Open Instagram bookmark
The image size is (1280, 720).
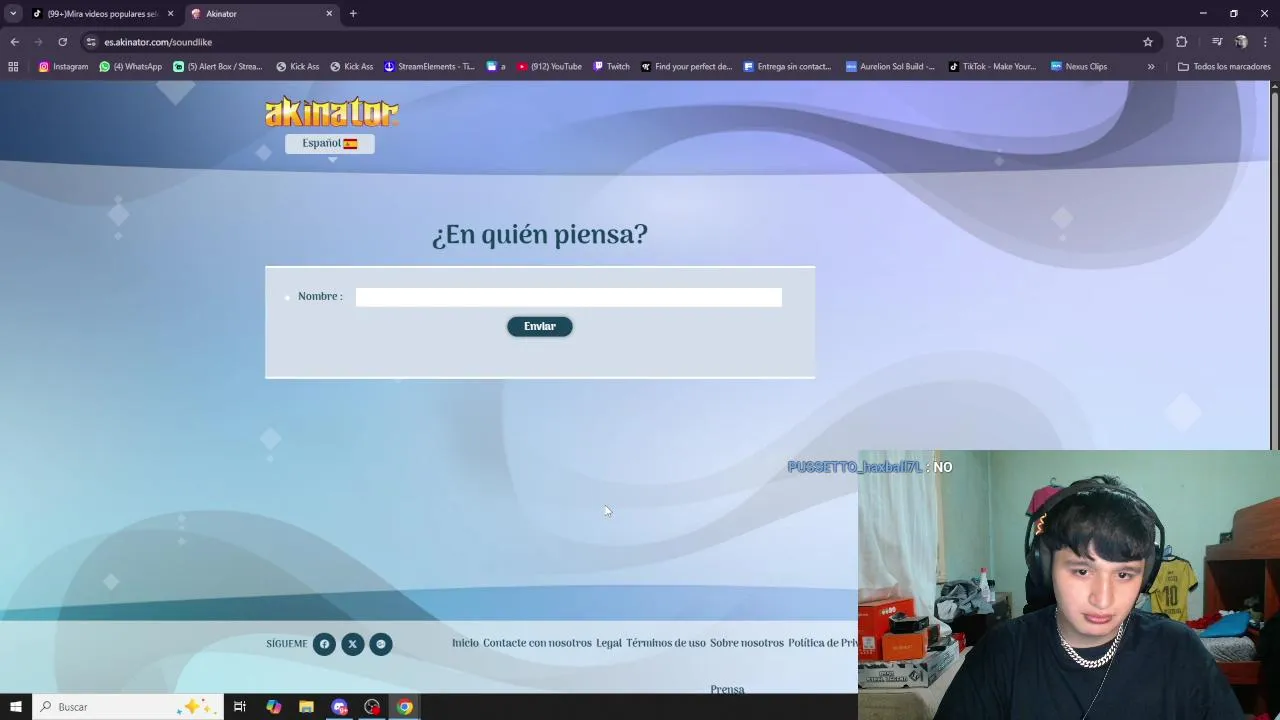(x=63, y=67)
